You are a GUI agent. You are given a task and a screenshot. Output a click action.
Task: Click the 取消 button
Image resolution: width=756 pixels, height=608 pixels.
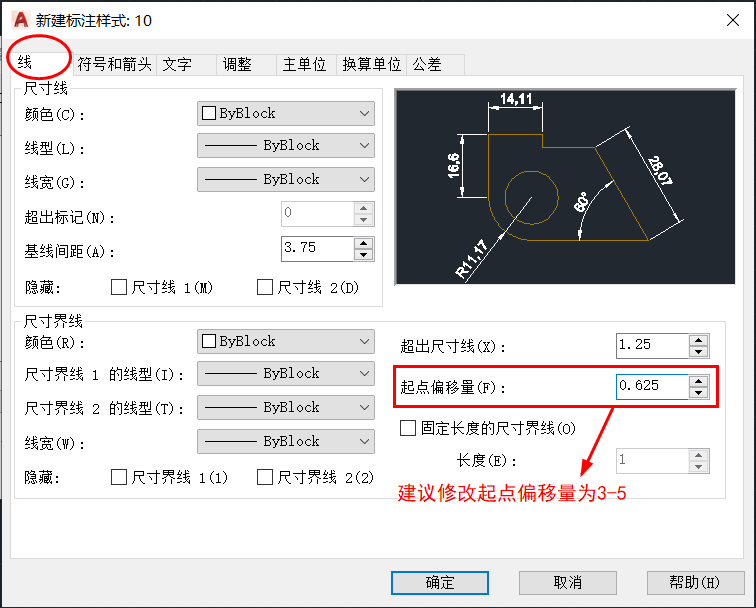pos(567,582)
